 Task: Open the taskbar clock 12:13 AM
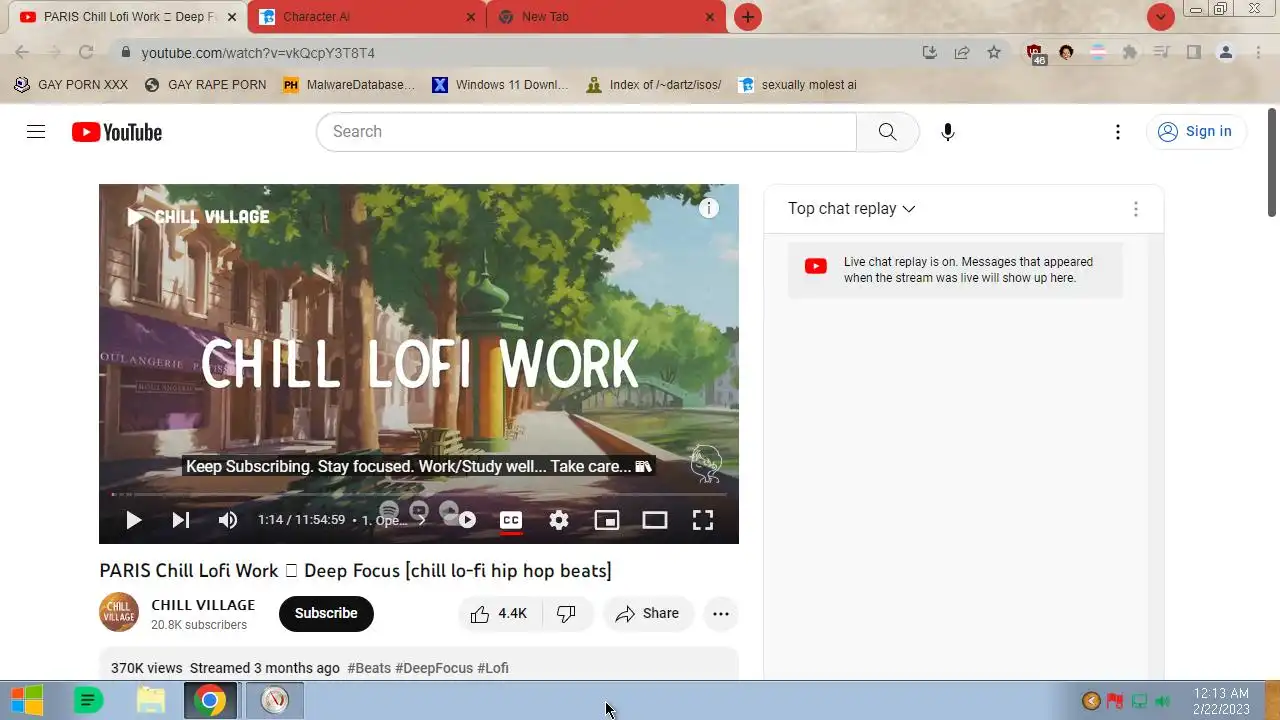click(x=1221, y=701)
